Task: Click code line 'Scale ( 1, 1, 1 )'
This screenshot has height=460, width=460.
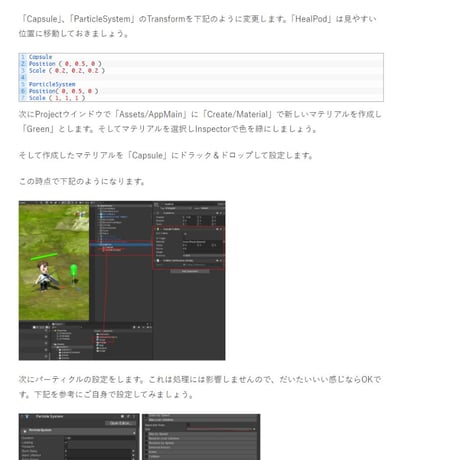Action: tap(57, 98)
